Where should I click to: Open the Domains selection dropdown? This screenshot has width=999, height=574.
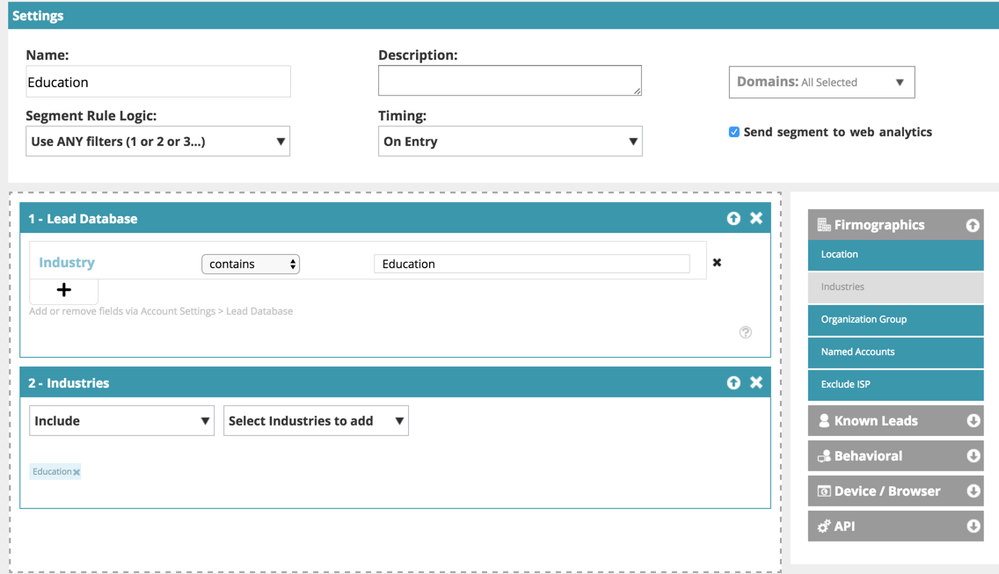821,82
